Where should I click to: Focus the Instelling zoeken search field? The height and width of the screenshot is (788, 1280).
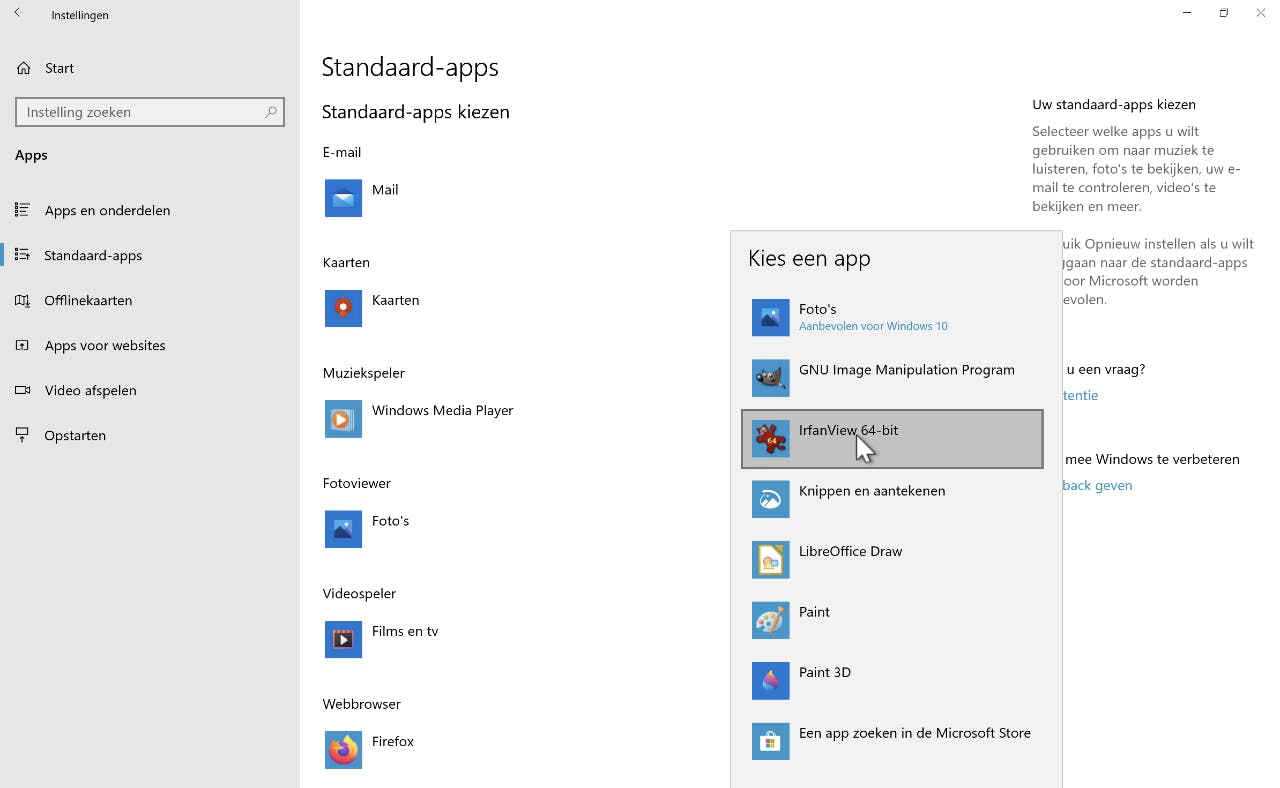click(150, 112)
